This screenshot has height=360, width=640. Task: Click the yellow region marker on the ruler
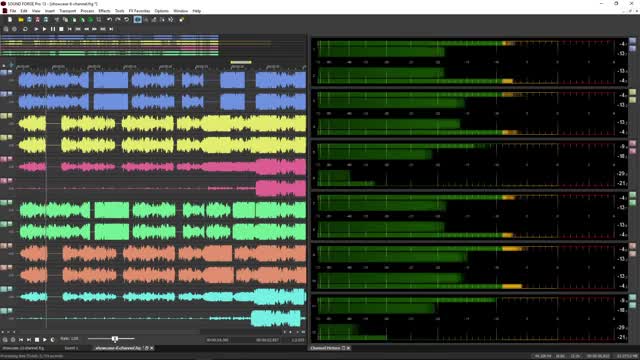241,62
